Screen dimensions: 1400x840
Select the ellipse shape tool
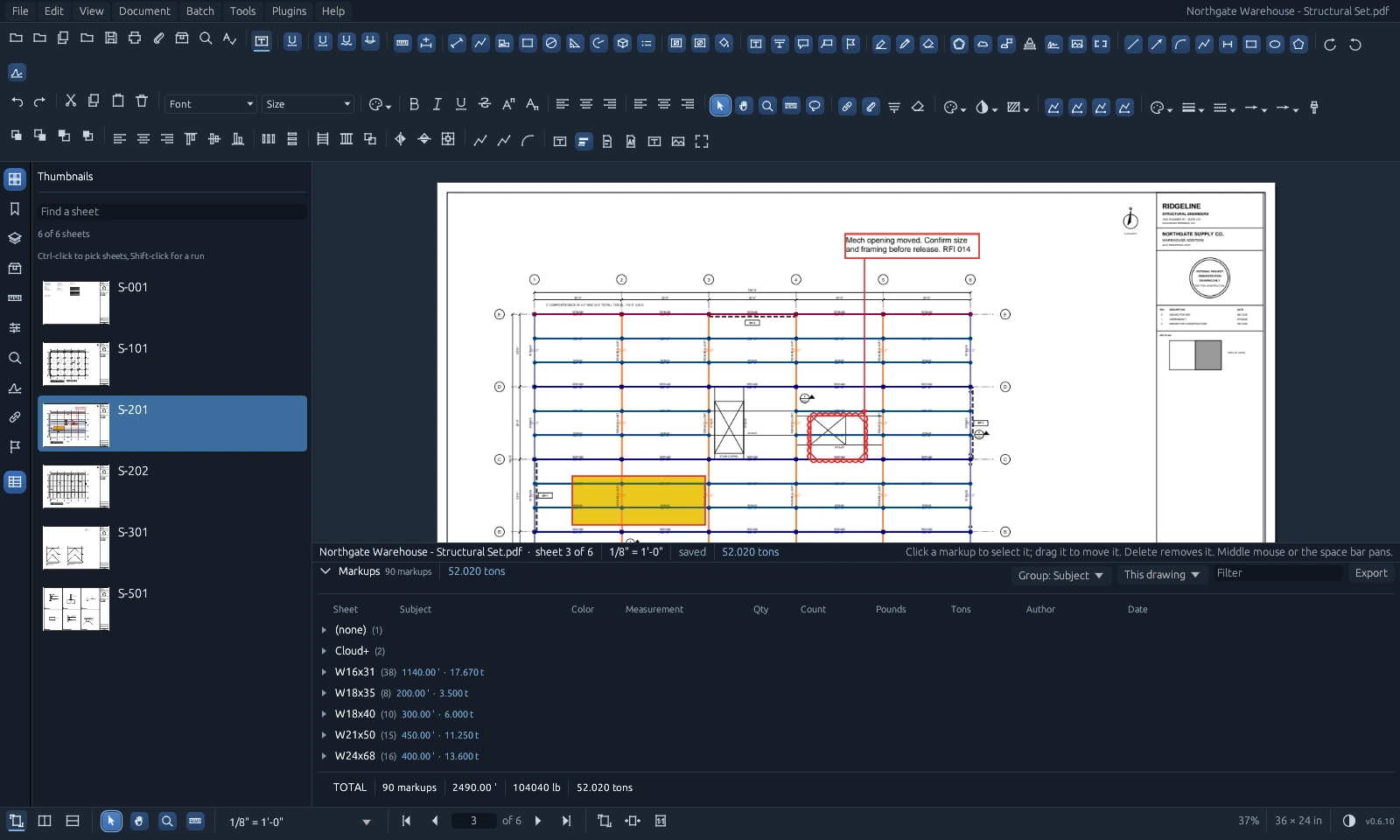click(x=1275, y=44)
